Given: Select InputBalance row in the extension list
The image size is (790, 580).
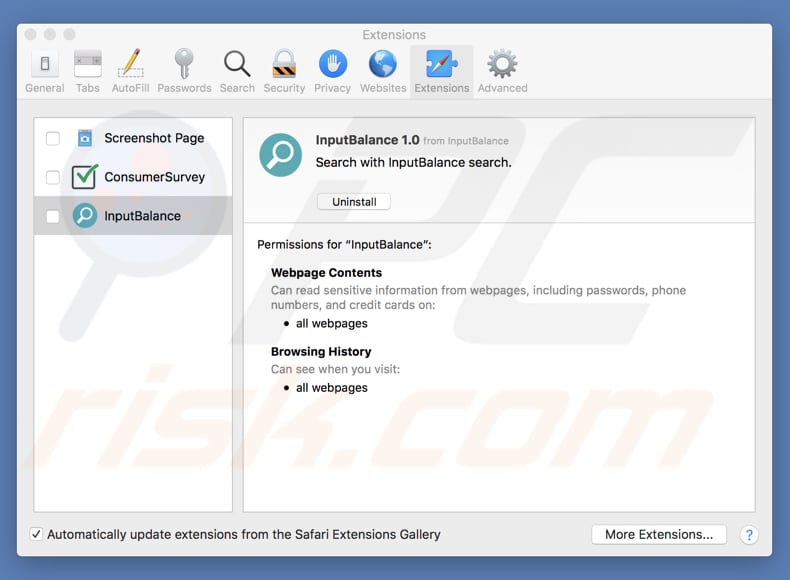Looking at the screenshot, I should [133, 216].
